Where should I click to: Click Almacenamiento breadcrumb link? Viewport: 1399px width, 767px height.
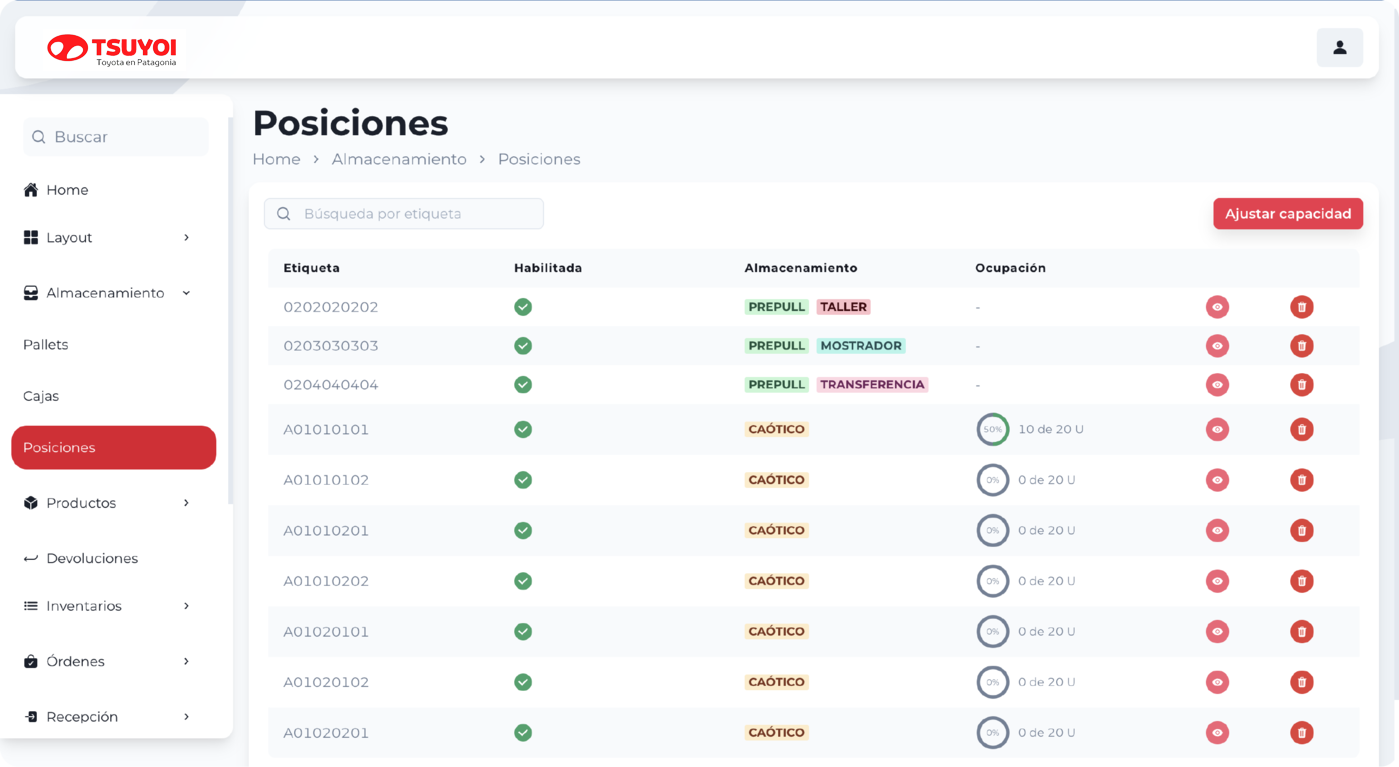399,159
